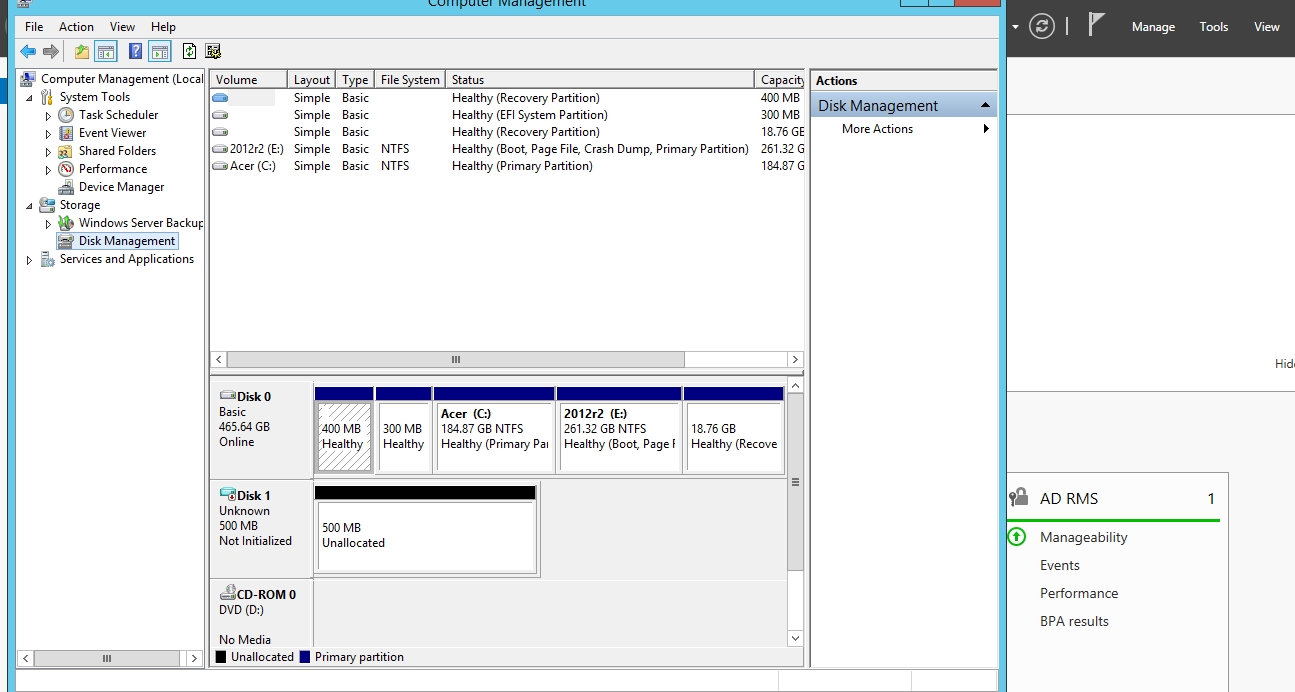
Task: Click the disk Settings toolbar icon
Action: 213,52
